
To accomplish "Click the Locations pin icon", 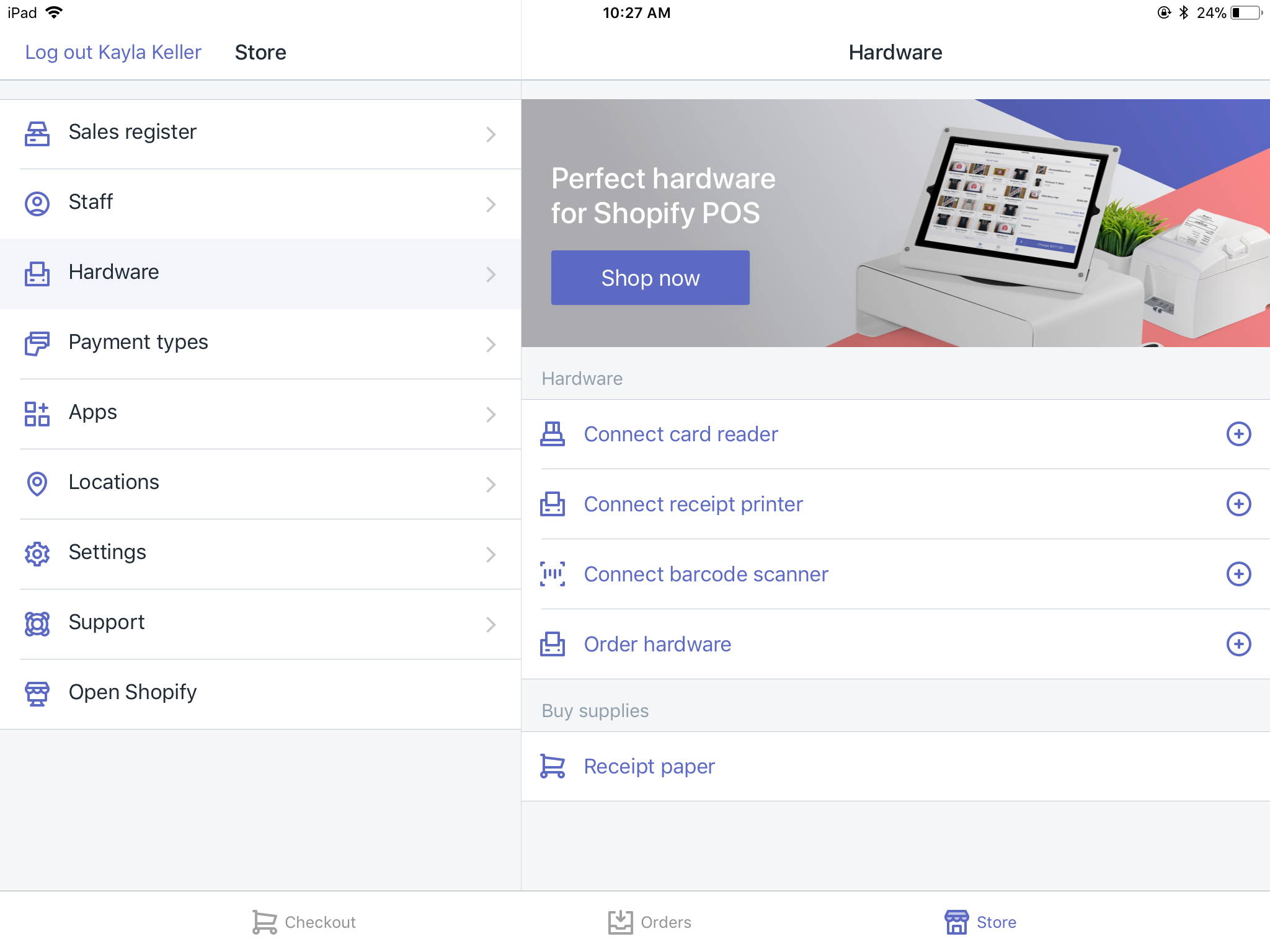I will pyautogui.click(x=37, y=483).
